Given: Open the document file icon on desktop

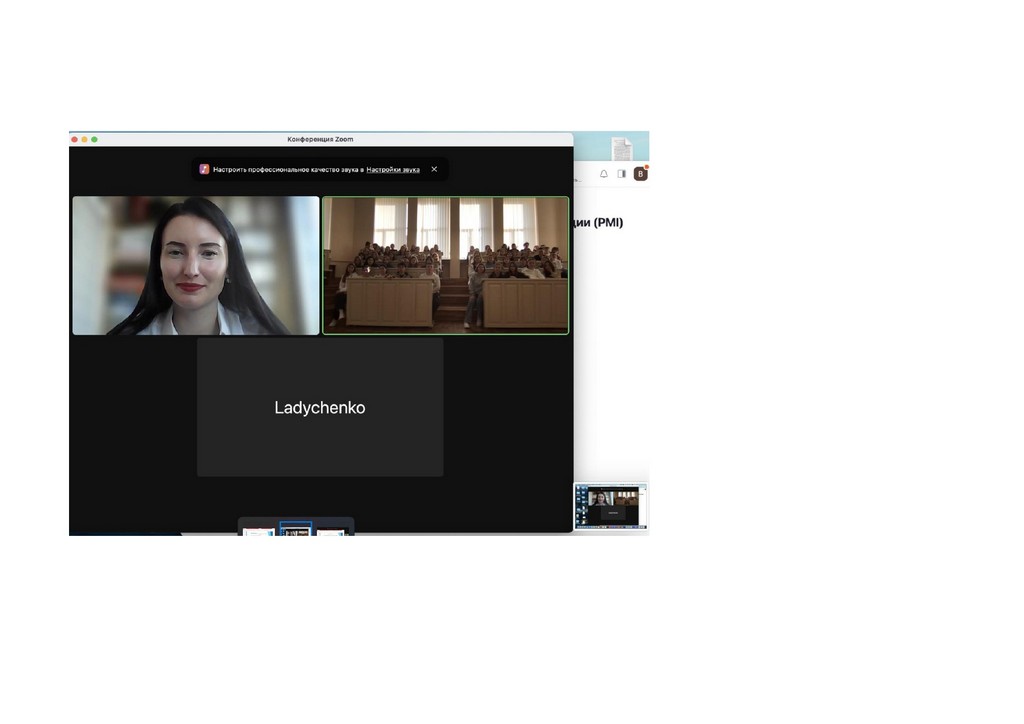Looking at the screenshot, I should (x=622, y=149).
